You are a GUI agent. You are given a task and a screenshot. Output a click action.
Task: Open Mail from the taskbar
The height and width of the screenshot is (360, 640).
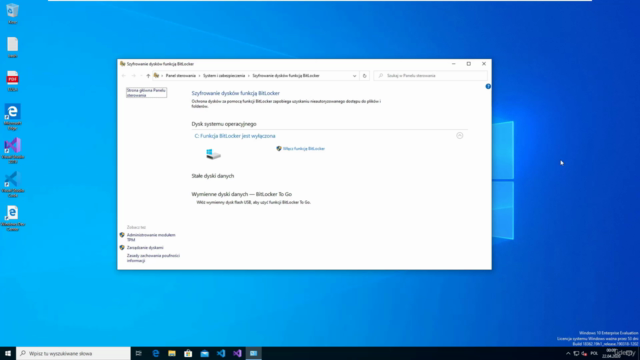204,353
